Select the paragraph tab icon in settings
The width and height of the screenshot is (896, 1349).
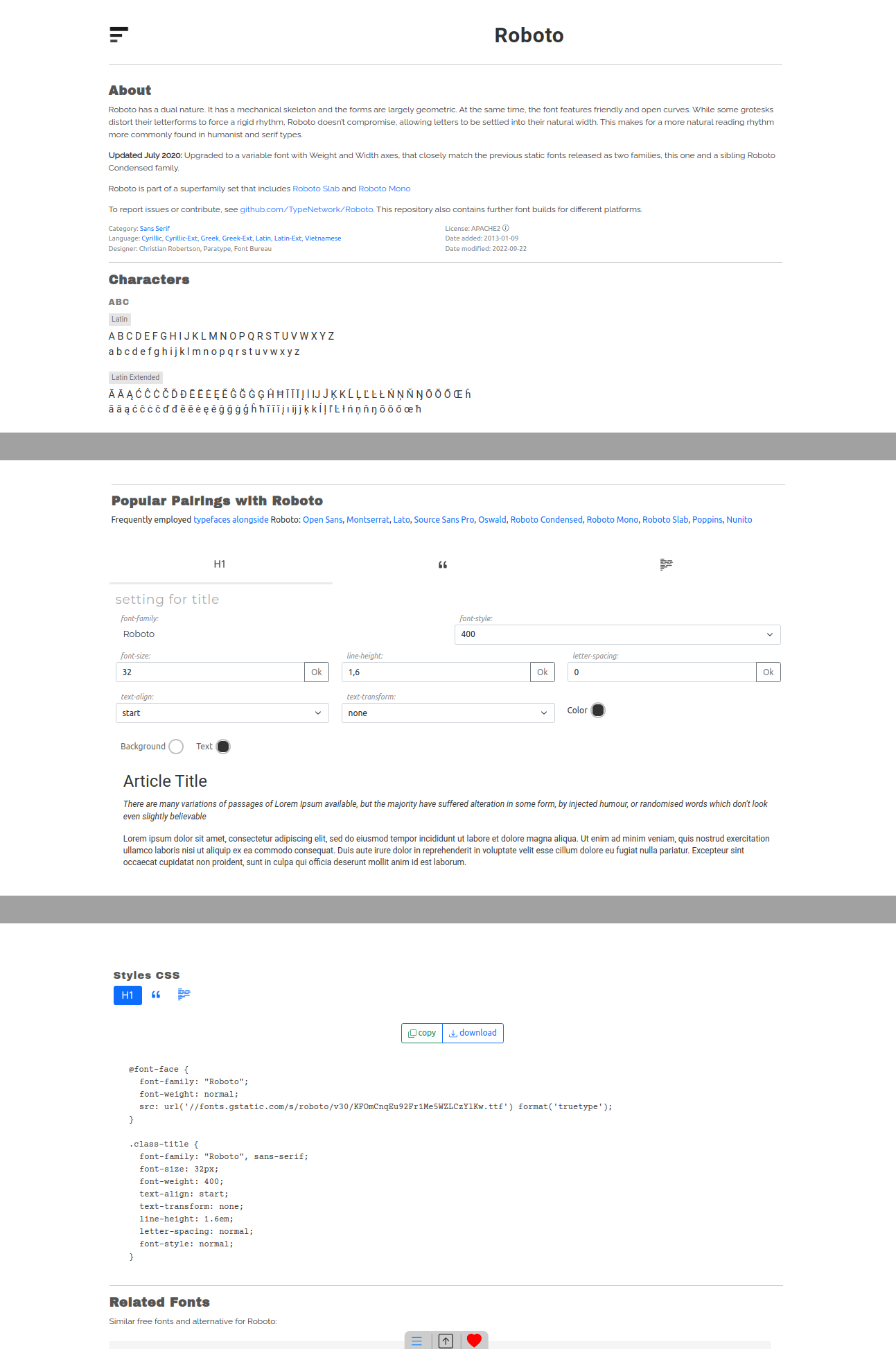(666, 564)
